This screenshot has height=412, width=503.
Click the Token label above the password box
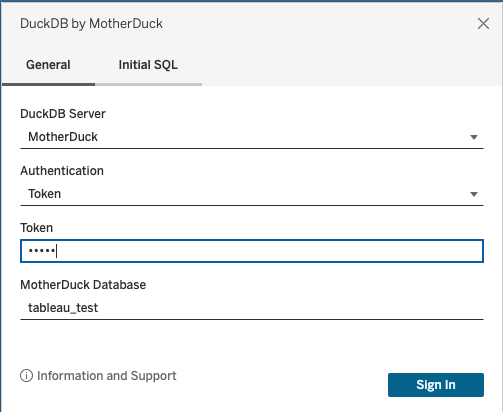pyautogui.click(x=36, y=228)
